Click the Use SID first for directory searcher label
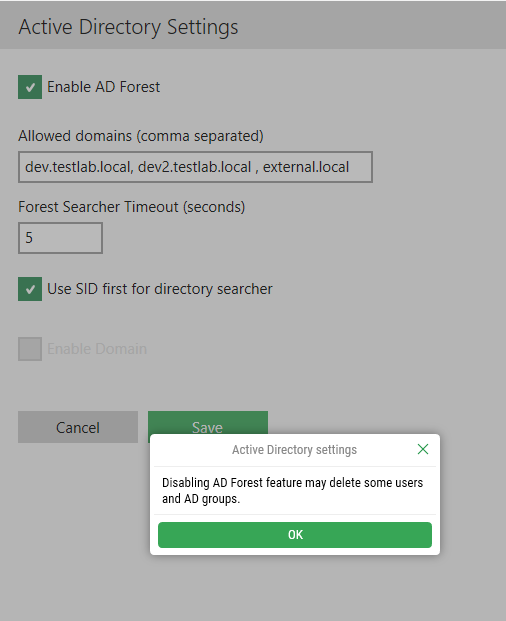The width and height of the screenshot is (506, 621). [160, 289]
